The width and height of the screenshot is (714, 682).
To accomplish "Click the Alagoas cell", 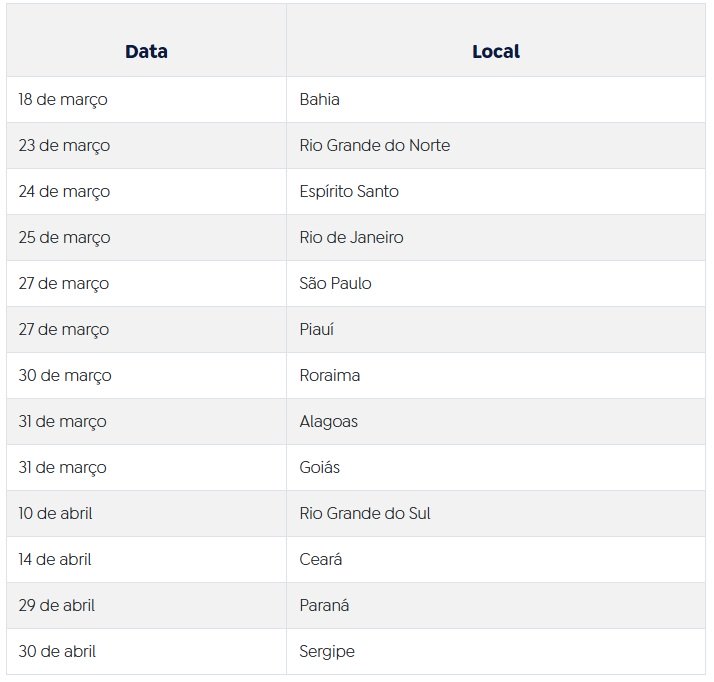I will tap(329, 422).
